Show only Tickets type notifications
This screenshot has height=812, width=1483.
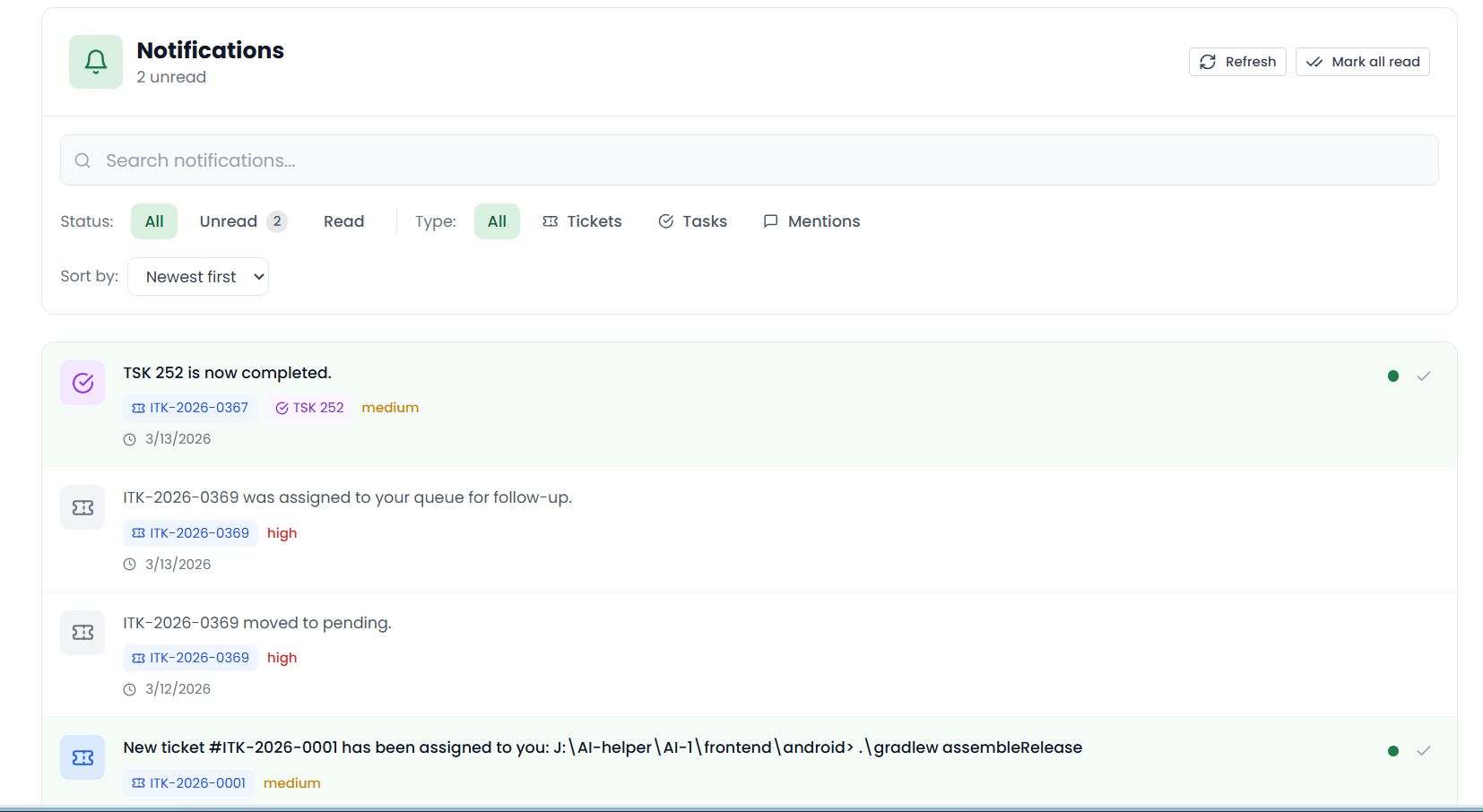click(x=582, y=221)
